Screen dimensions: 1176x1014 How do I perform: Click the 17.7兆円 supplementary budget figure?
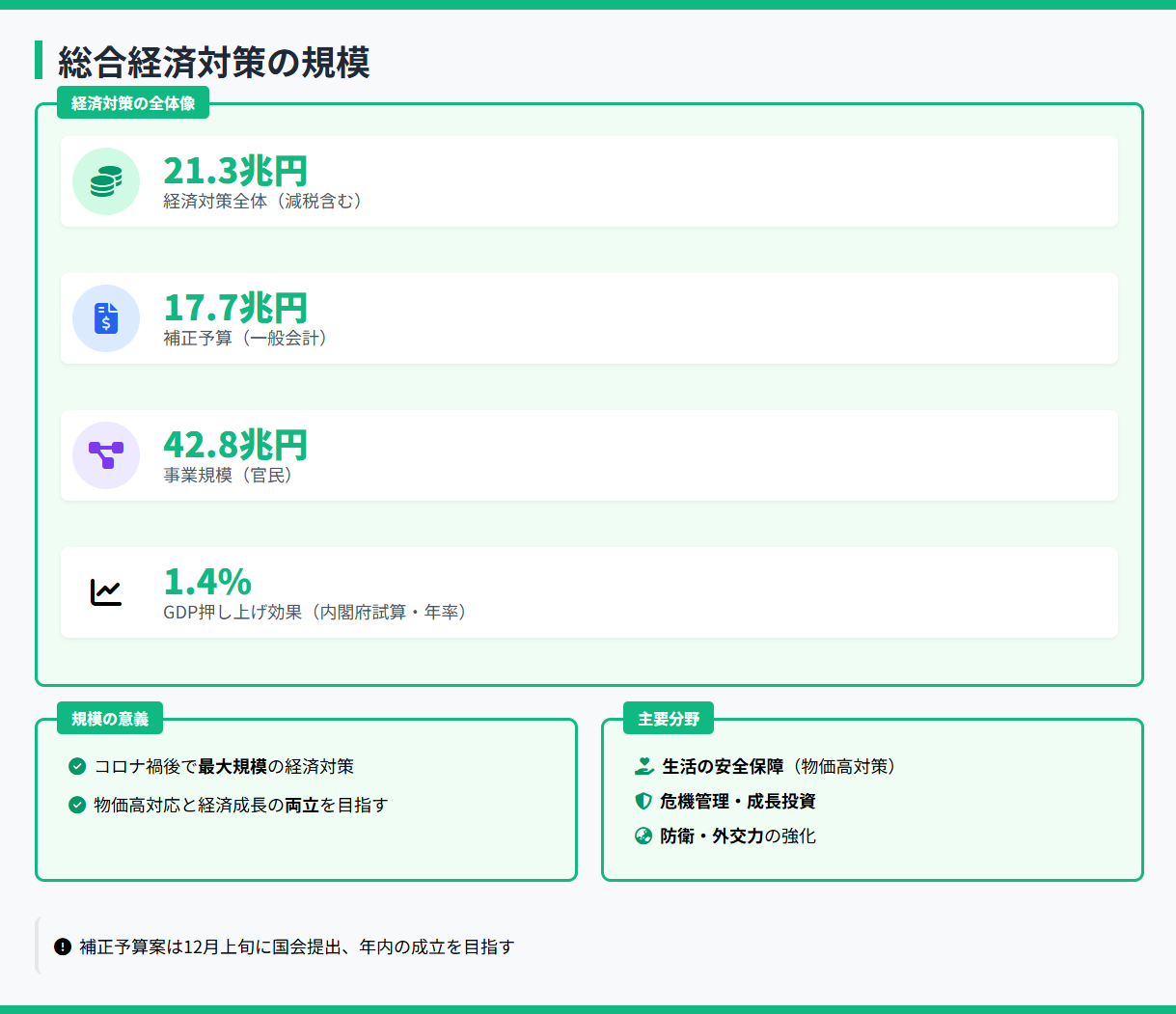(234, 308)
